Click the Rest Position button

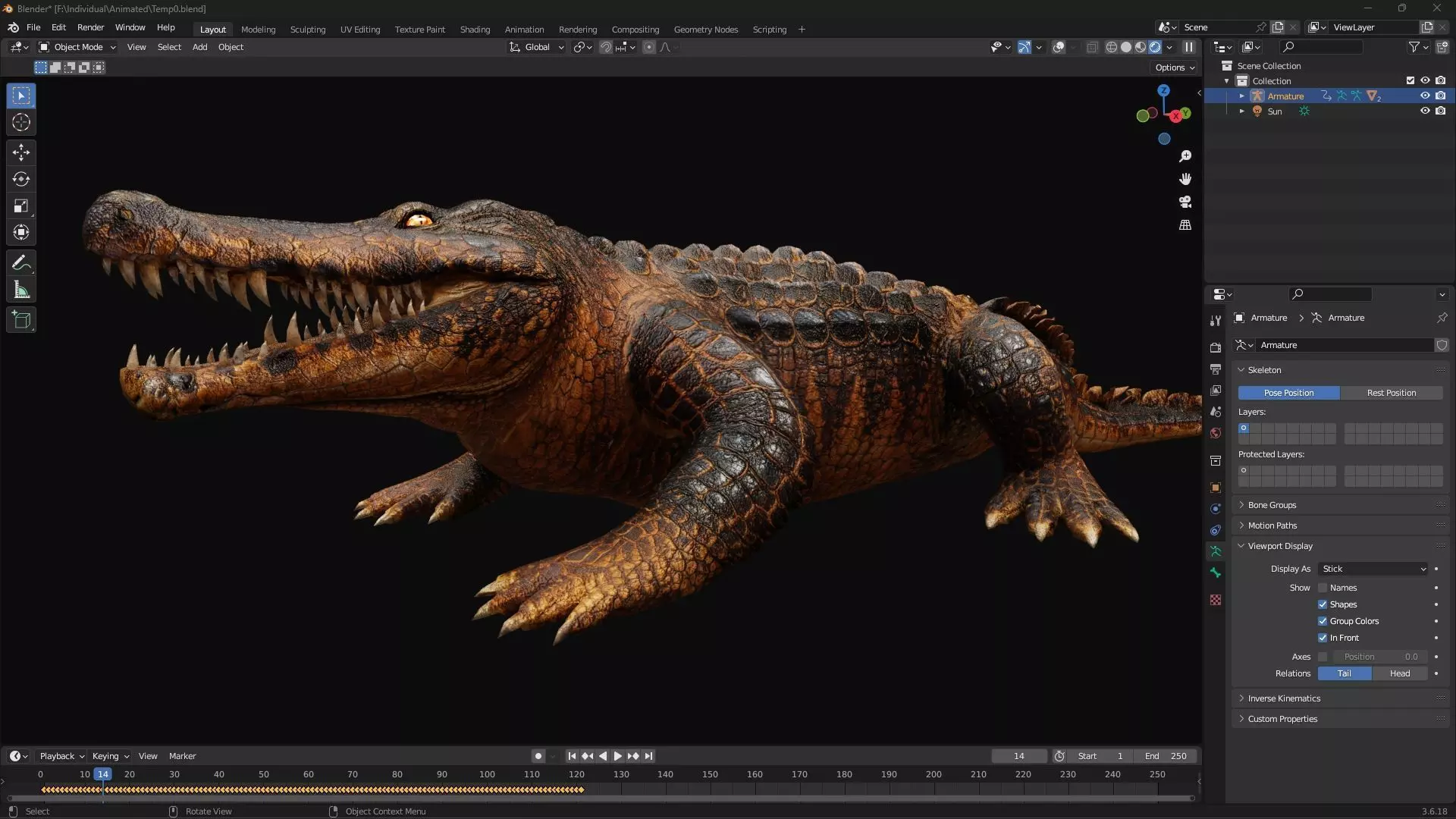tap(1392, 393)
